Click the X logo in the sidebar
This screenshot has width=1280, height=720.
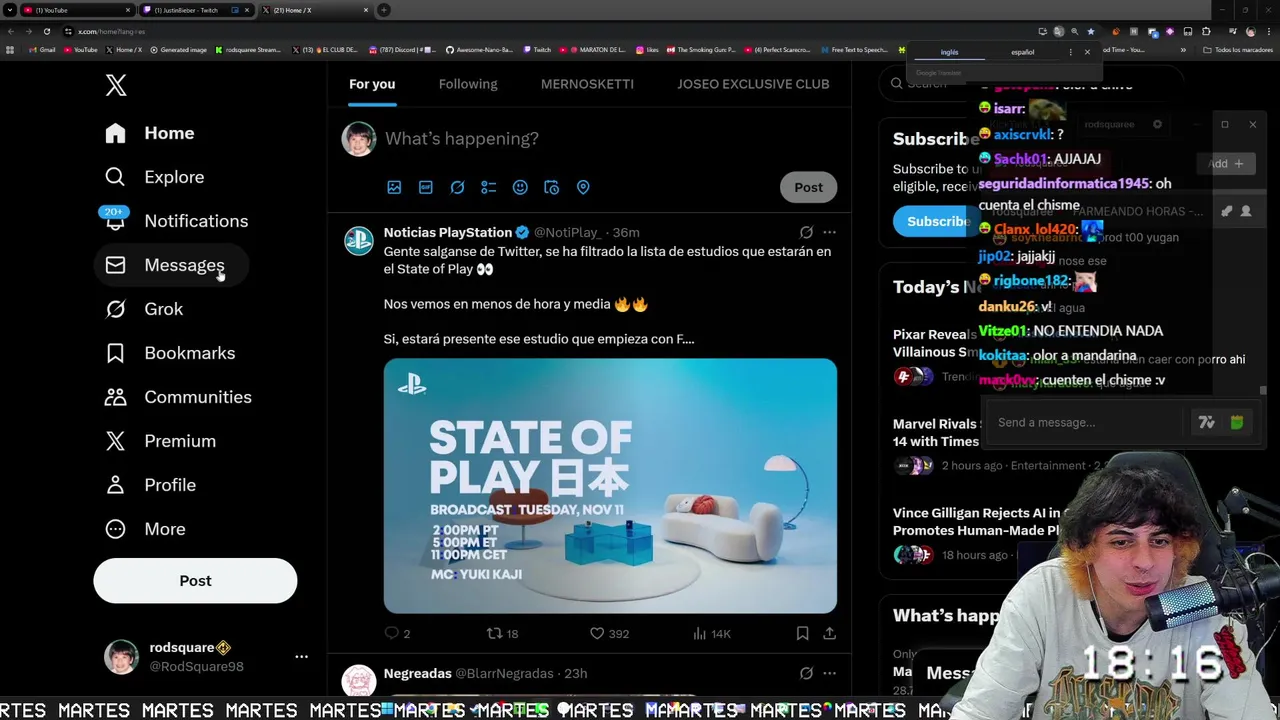coord(116,86)
